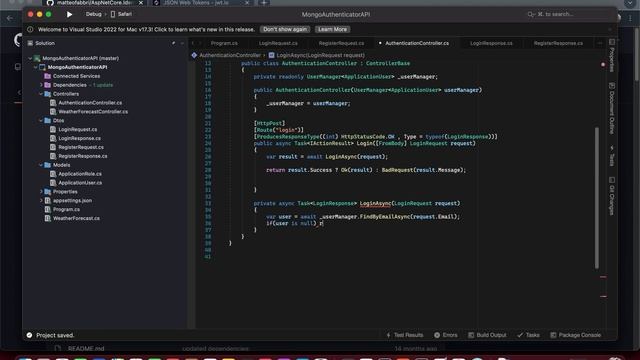The height and width of the screenshot is (360, 640).
Task: Click the underlined LoginAsync method name
Action: (375, 203)
